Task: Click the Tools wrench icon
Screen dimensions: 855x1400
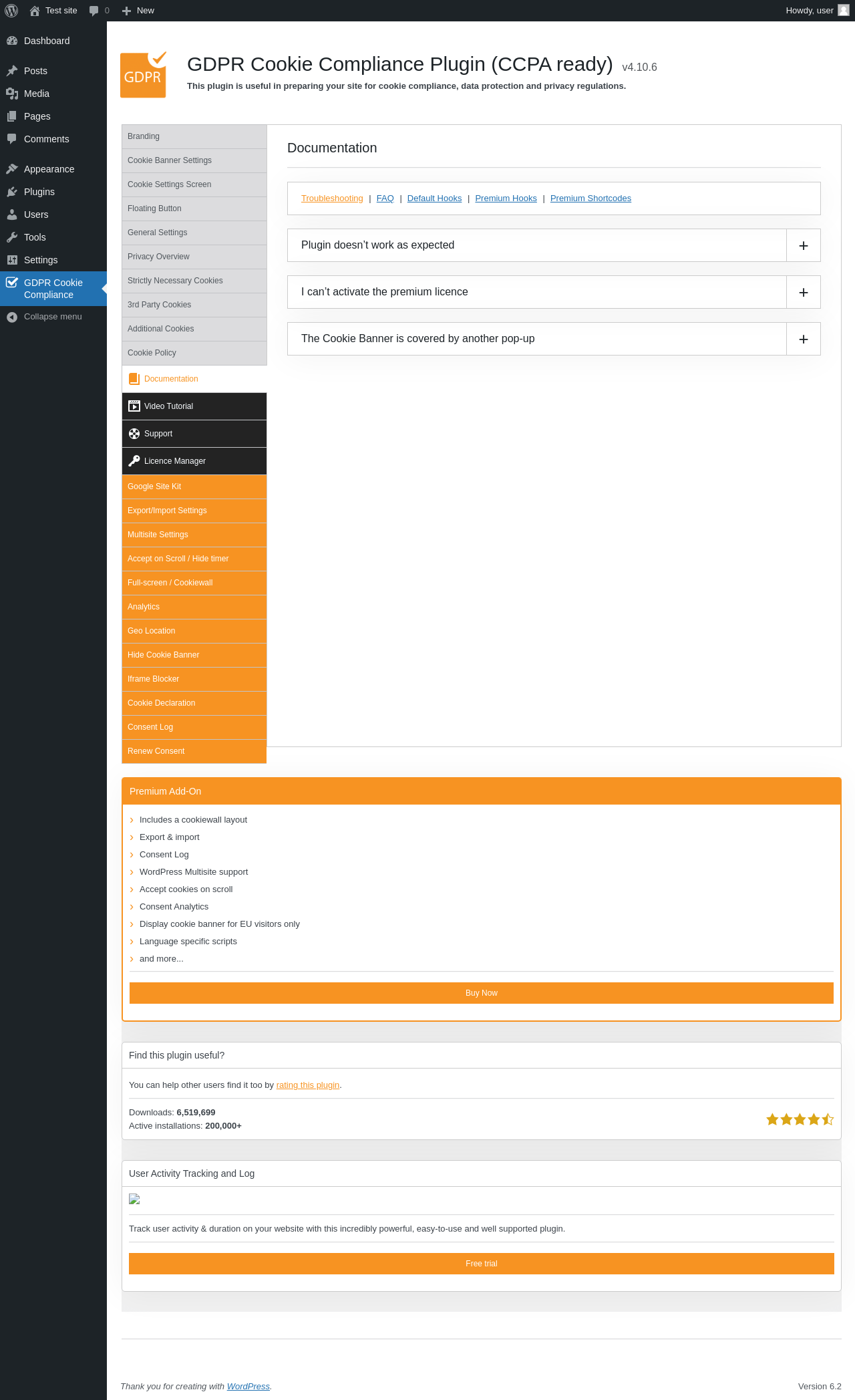Action: (12, 237)
